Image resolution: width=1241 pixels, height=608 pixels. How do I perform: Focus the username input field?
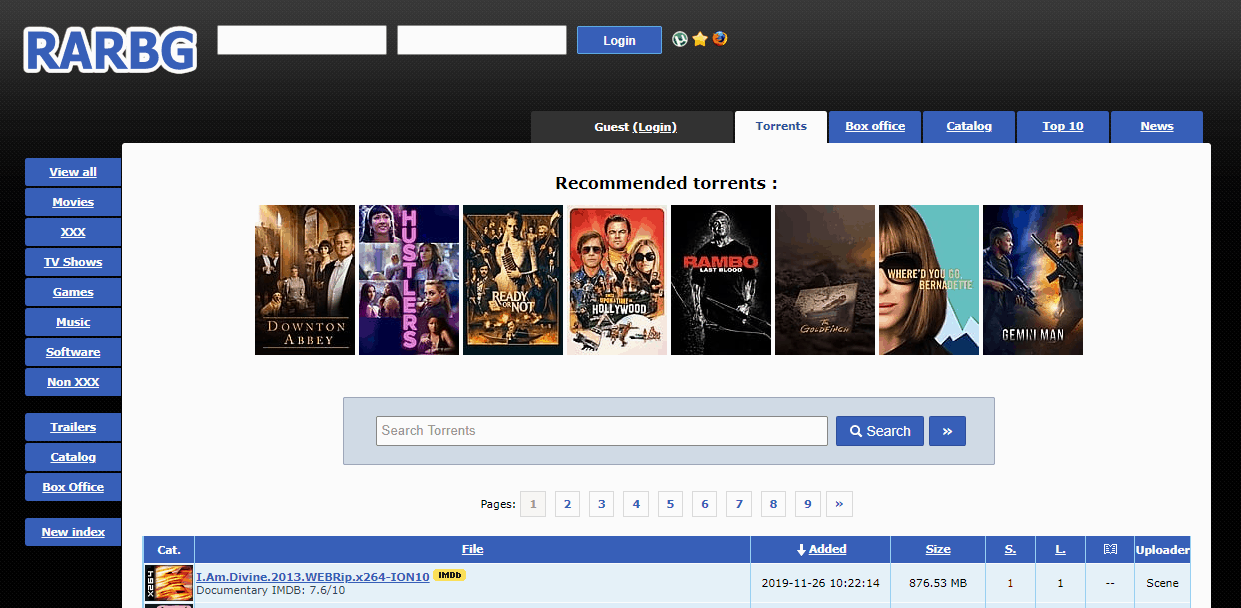click(x=302, y=40)
